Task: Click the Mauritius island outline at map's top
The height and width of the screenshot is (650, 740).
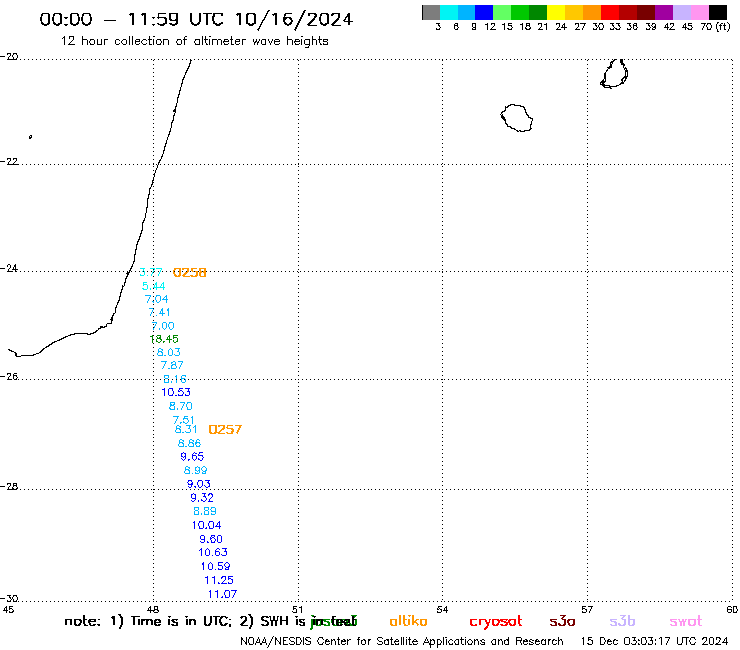Action: pos(614,74)
